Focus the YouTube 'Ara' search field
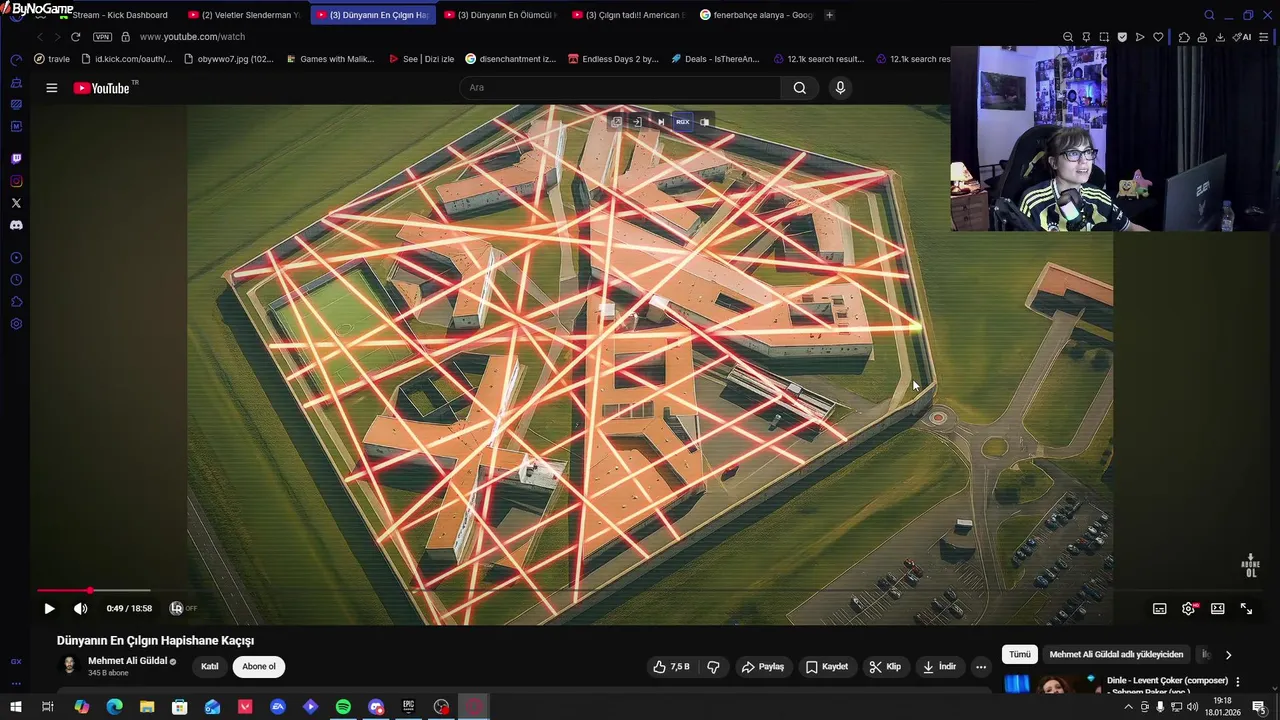The image size is (1280, 720). [620, 88]
